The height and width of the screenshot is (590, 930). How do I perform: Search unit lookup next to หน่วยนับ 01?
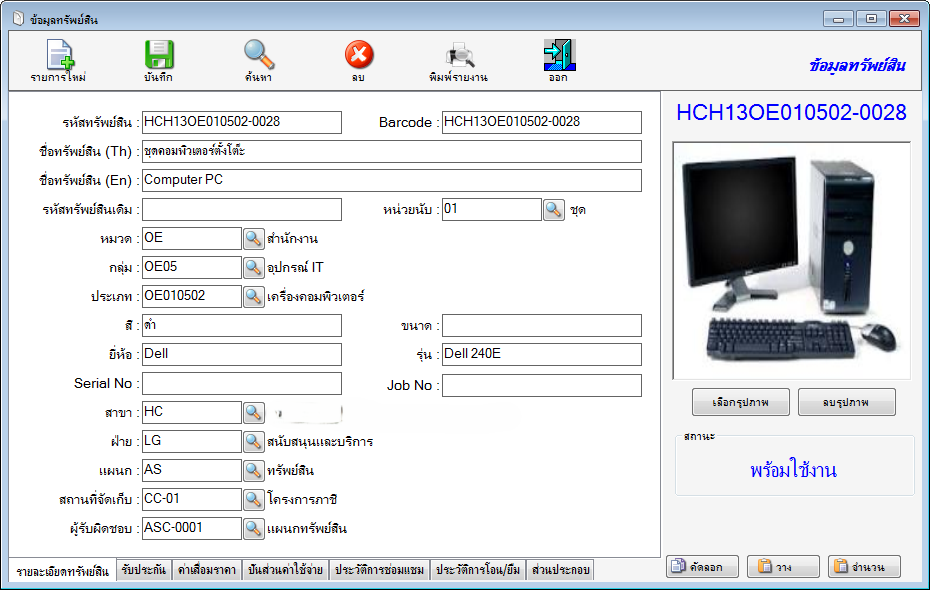pyautogui.click(x=554, y=209)
